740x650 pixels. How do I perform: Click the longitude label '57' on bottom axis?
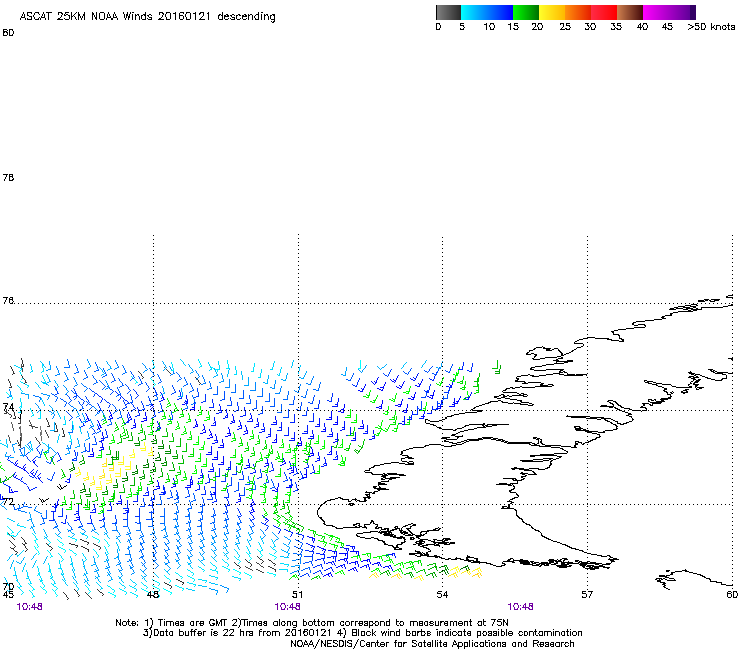[587, 595]
